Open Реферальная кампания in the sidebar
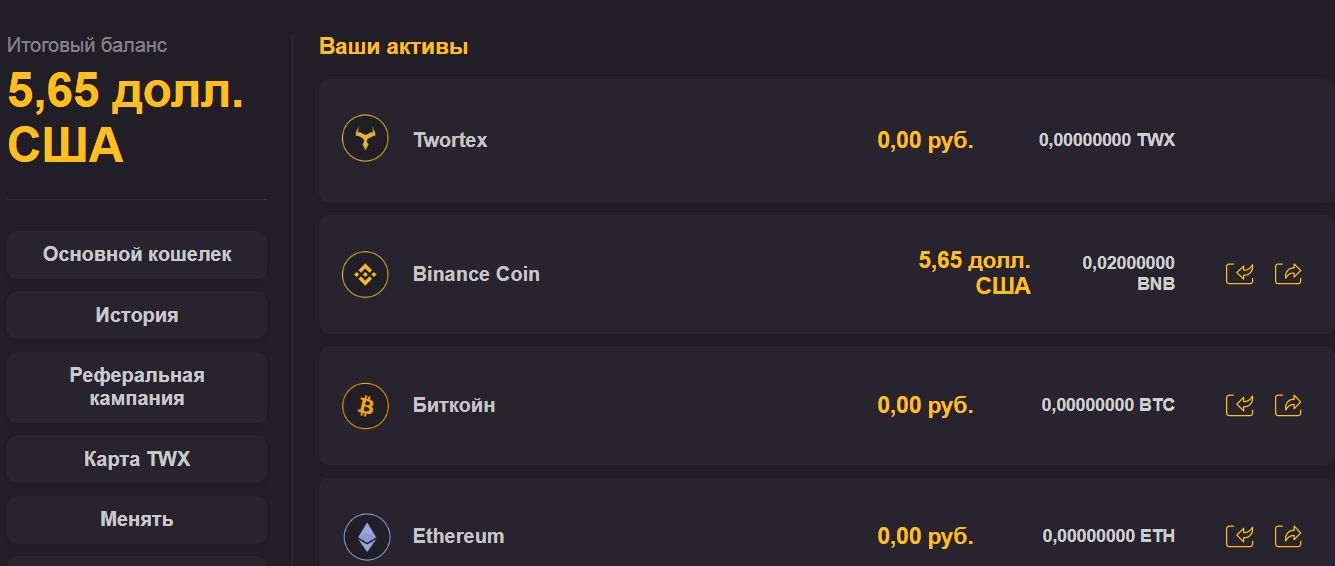1335x566 pixels. point(137,387)
